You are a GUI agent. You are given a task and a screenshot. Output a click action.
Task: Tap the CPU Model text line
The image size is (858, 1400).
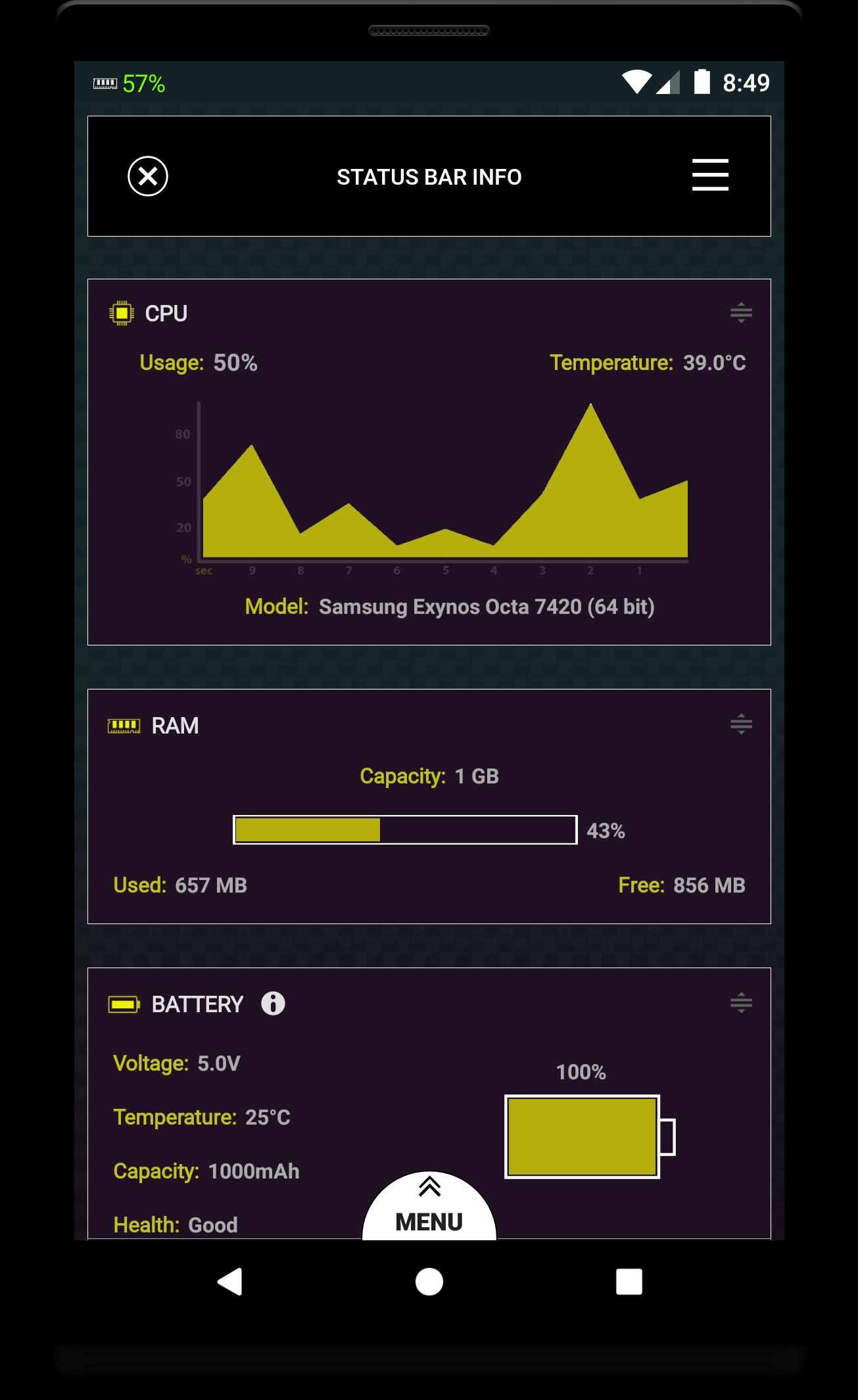tap(450, 606)
